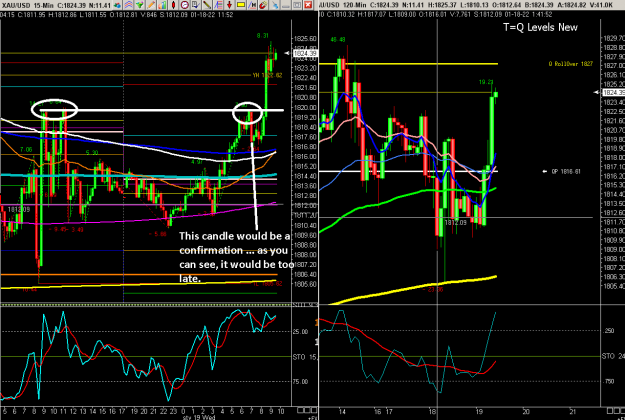Click the blue-red symbol selector icon

pos(117,5)
